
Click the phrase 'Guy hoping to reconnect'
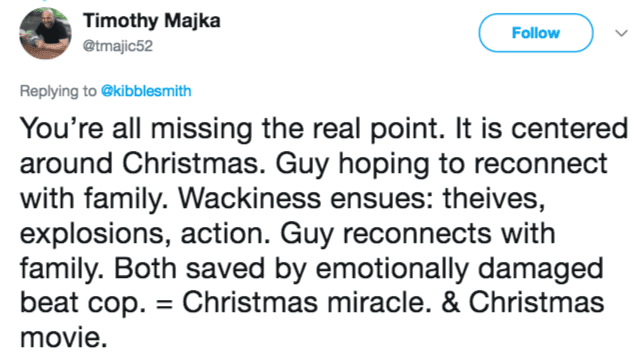tap(441, 164)
